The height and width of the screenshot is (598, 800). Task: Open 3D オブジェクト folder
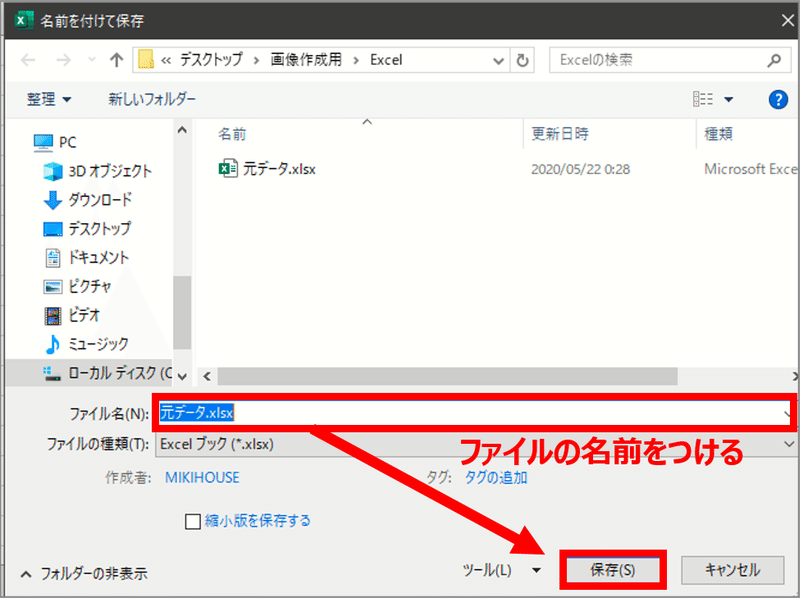pyautogui.click(x=97, y=171)
